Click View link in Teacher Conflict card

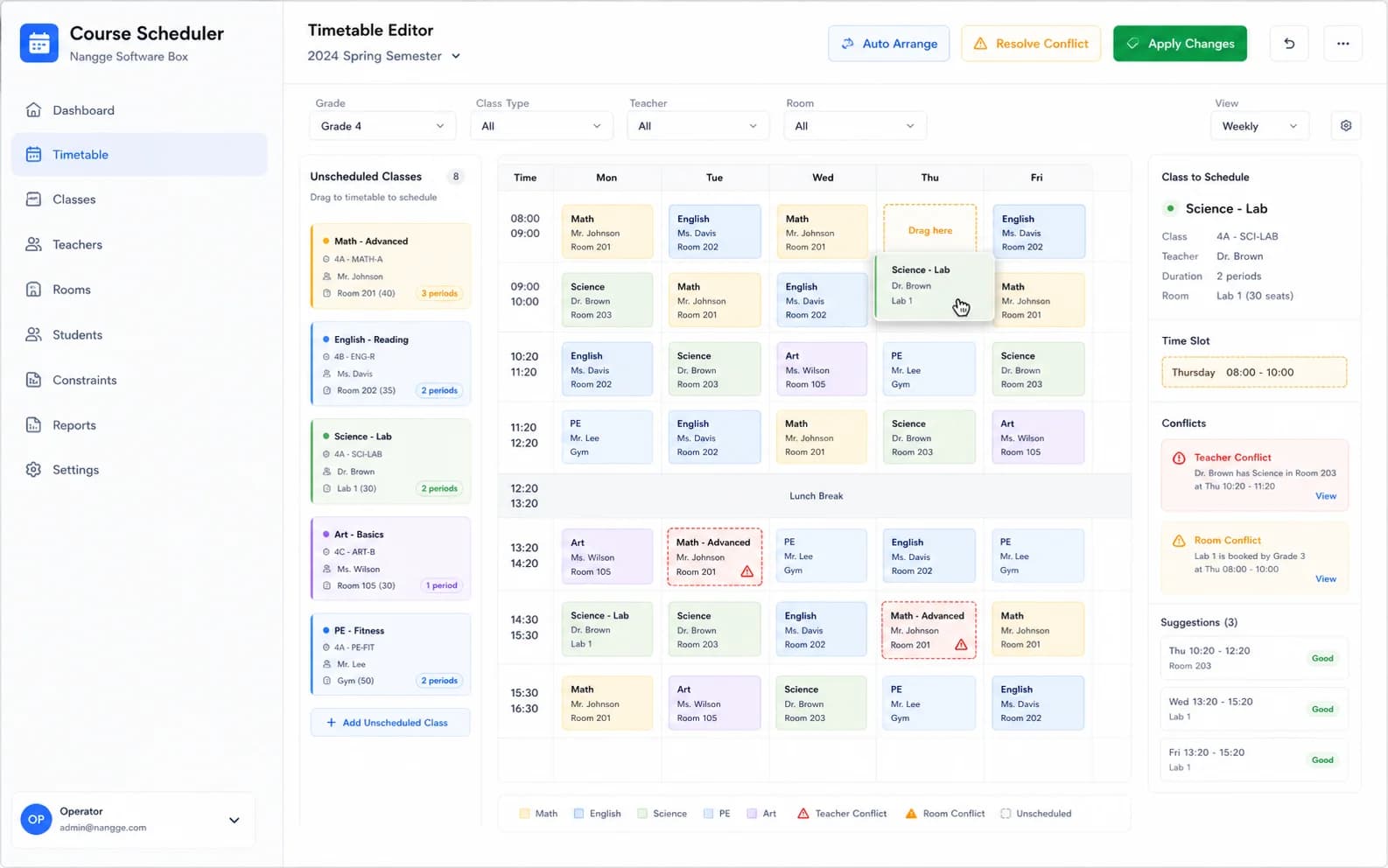(1326, 496)
